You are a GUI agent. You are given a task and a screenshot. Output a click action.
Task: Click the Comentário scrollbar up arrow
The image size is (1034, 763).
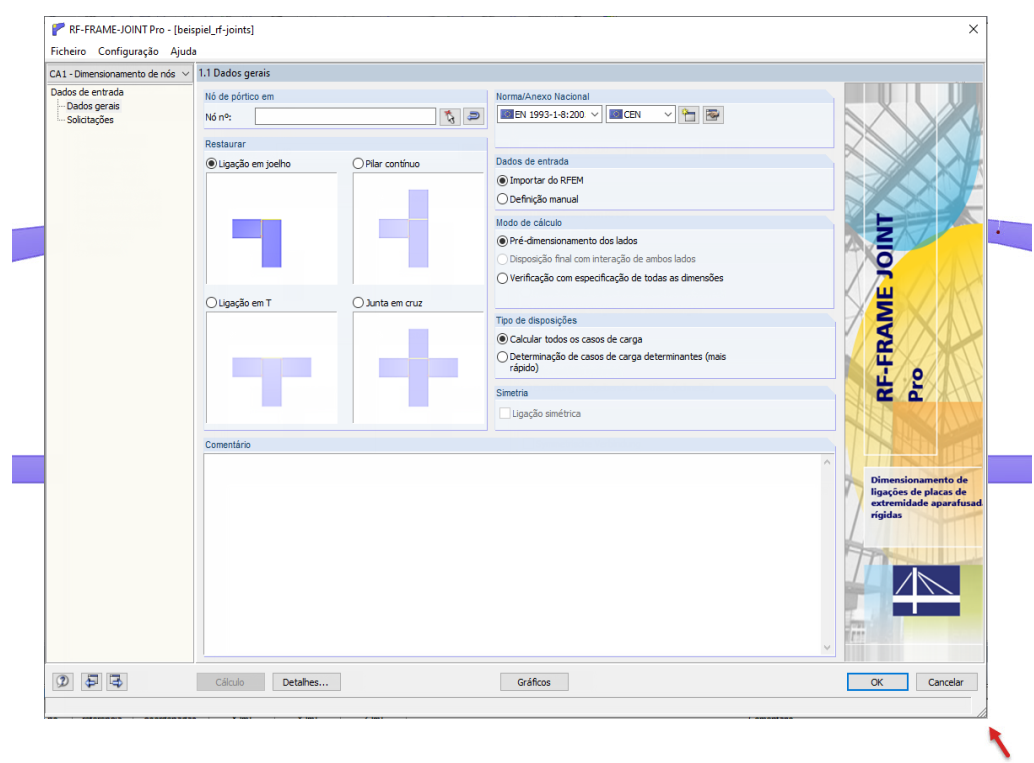point(827,462)
